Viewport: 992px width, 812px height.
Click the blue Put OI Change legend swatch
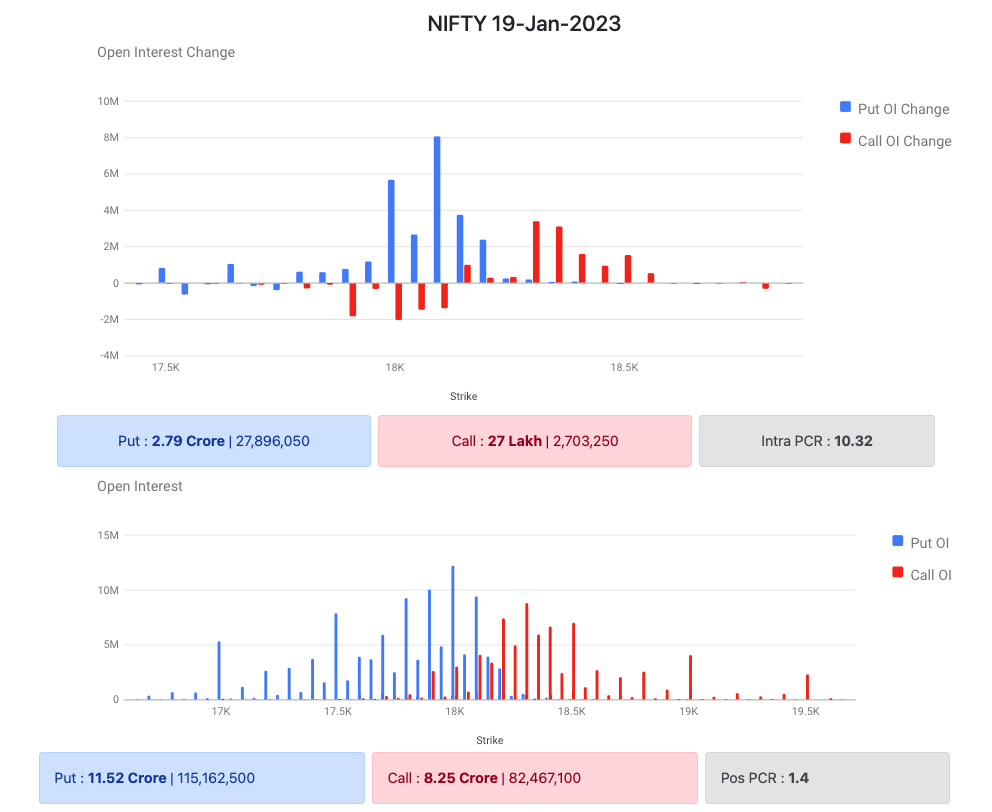click(x=845, y=108)
